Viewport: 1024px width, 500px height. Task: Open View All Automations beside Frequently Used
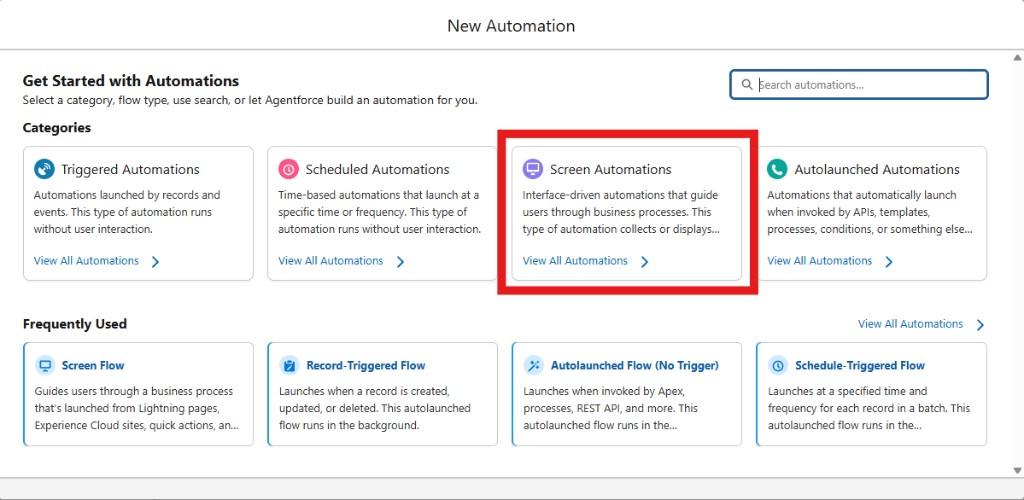[x=910, y=324]
